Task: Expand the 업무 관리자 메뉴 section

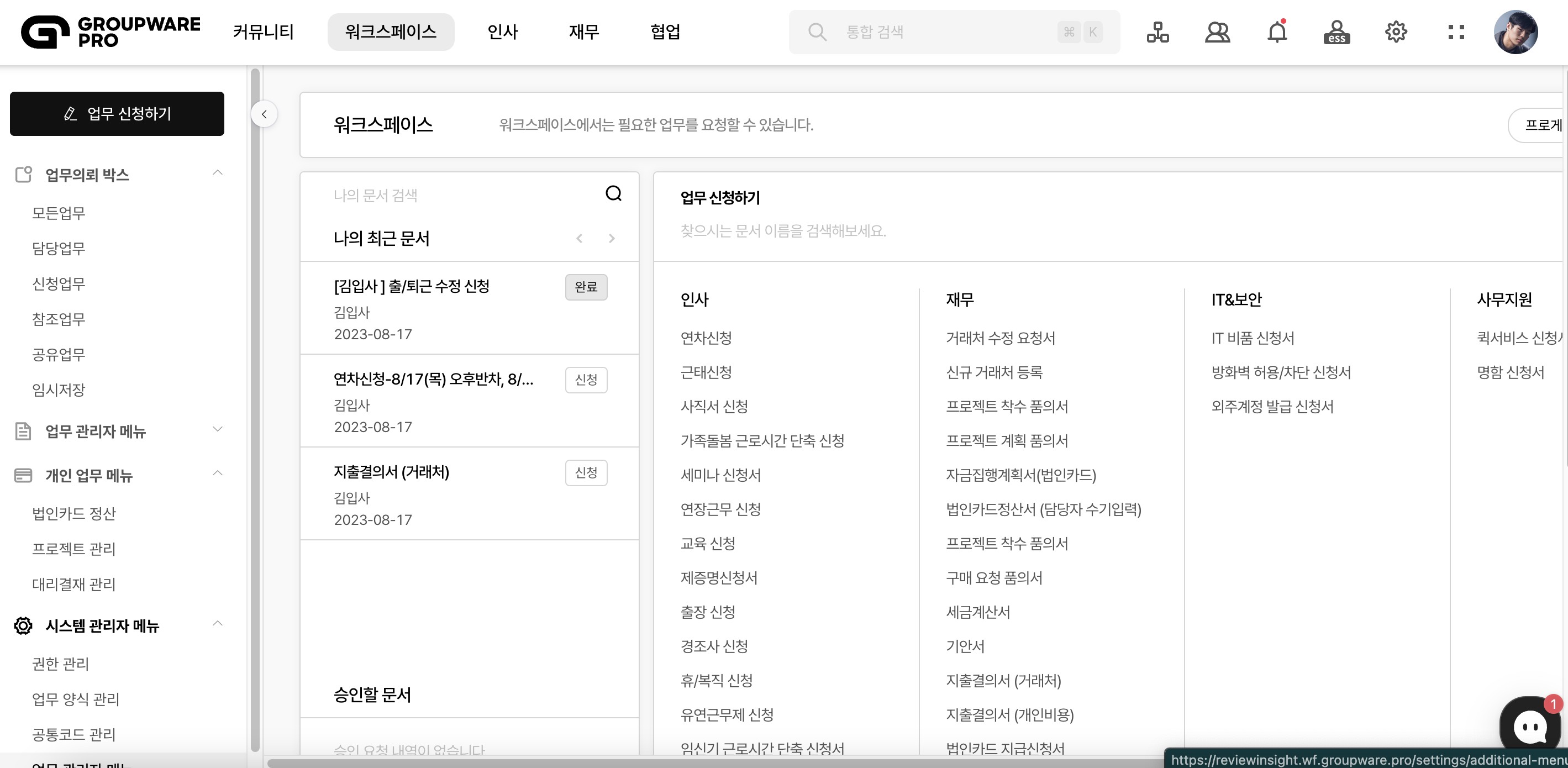Action: [x=217, y=430]
